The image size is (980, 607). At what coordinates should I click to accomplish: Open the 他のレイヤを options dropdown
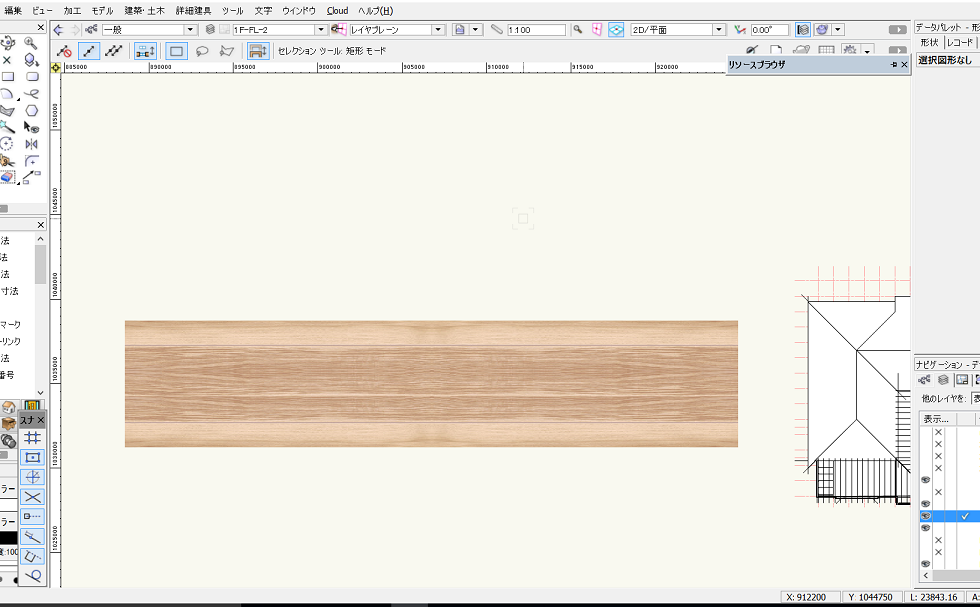[975, 398]
